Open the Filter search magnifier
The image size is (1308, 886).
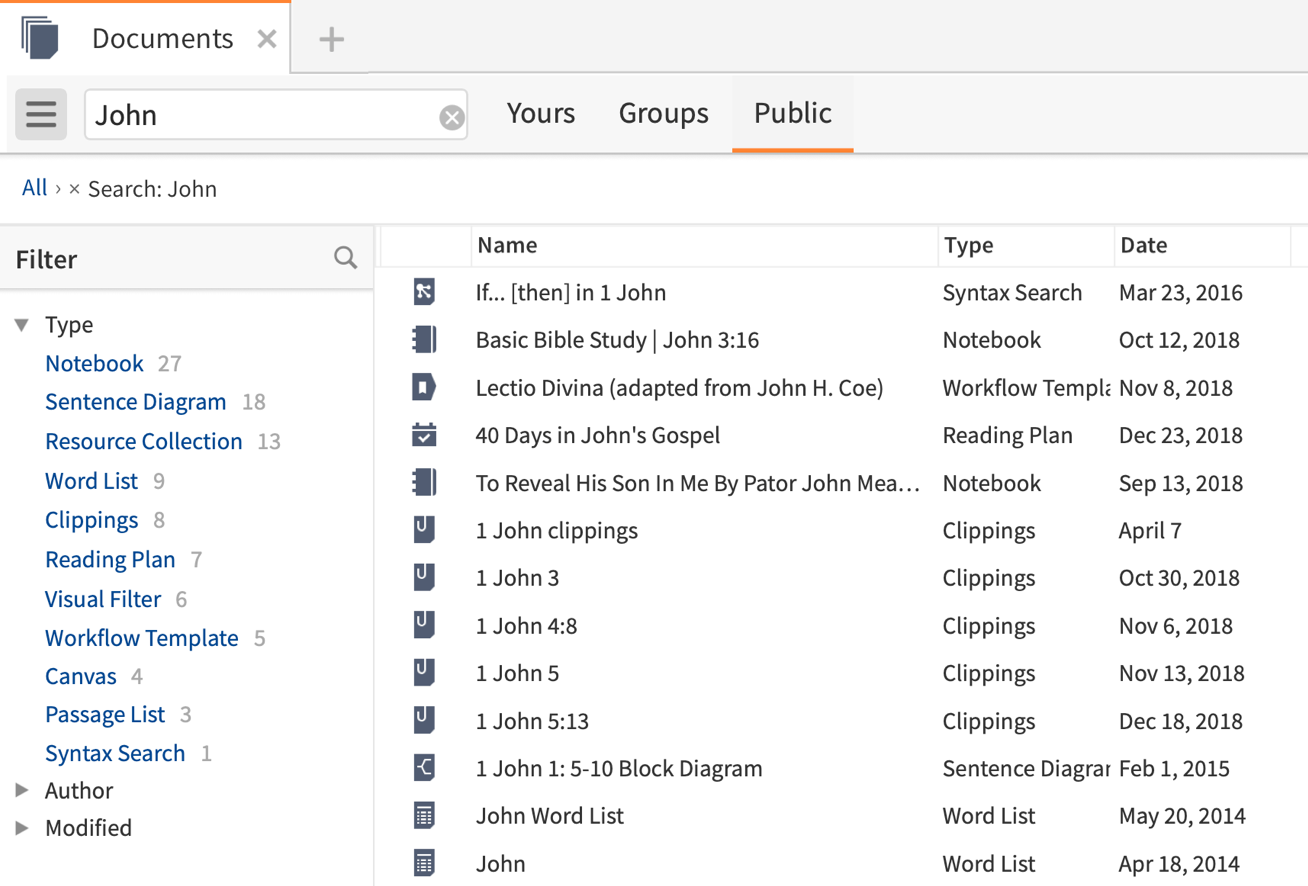(x=344, y=257)
